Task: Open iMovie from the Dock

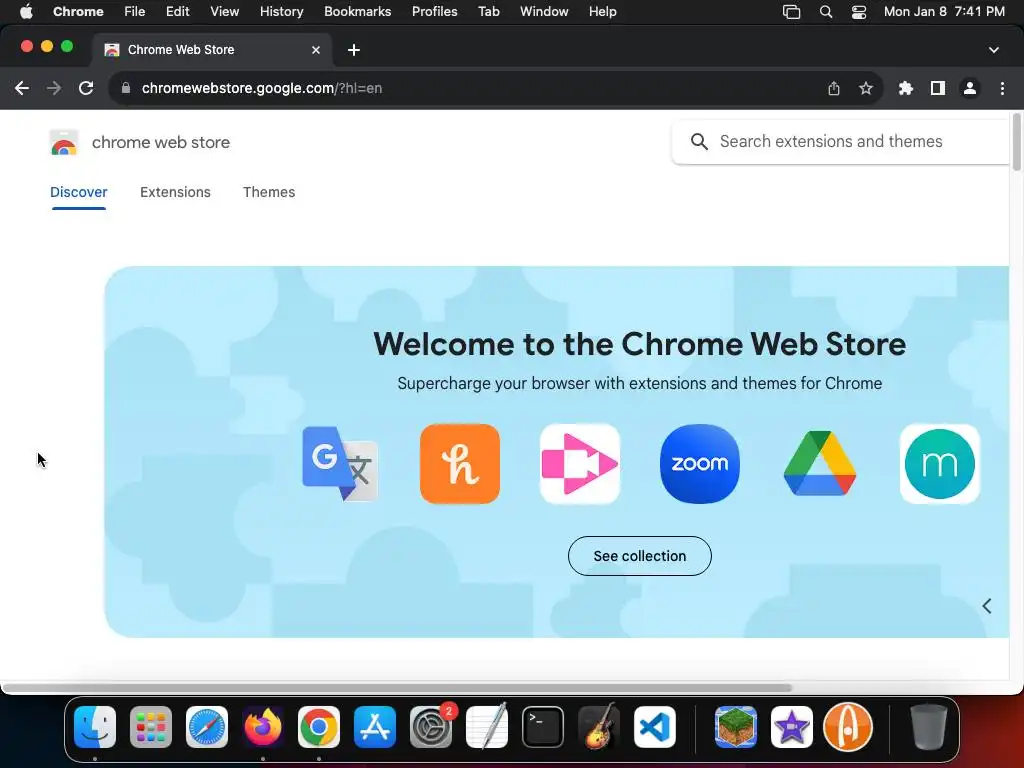Action: pos(792,727)
